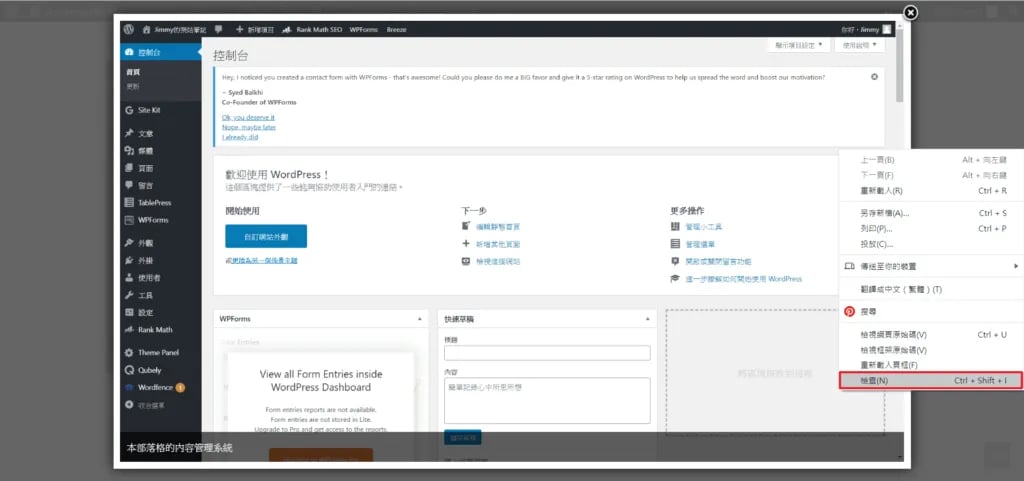The image size is (1024, 481).
Task: Open the 外掛 plugins sidebar menu
Action: (x=161, y=260)
